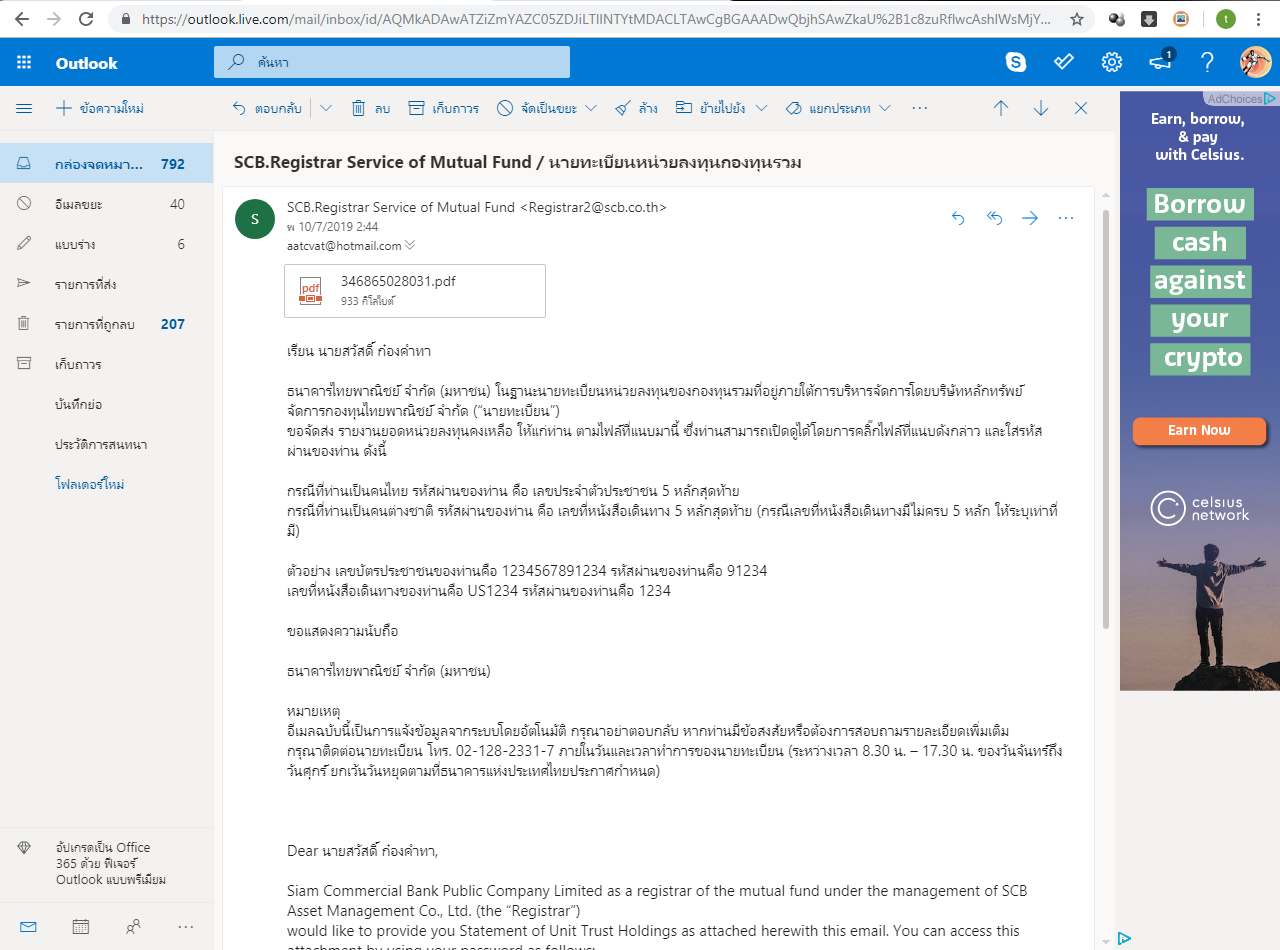Open Outlook settings gear
The width and height of the screenshot is (1280, 950).
[1111, 63]
